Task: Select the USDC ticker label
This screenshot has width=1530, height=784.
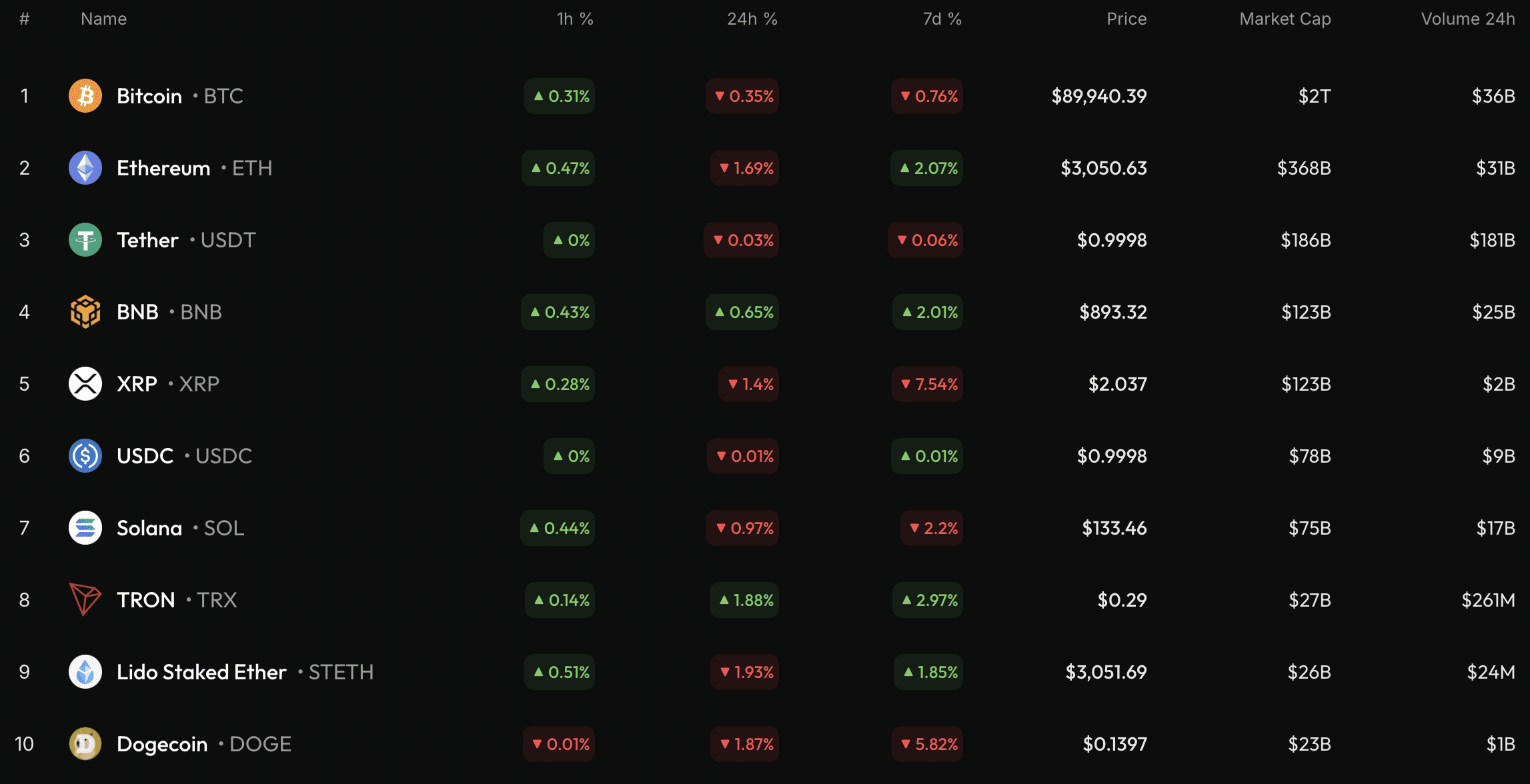Action: tap(223, 456)
